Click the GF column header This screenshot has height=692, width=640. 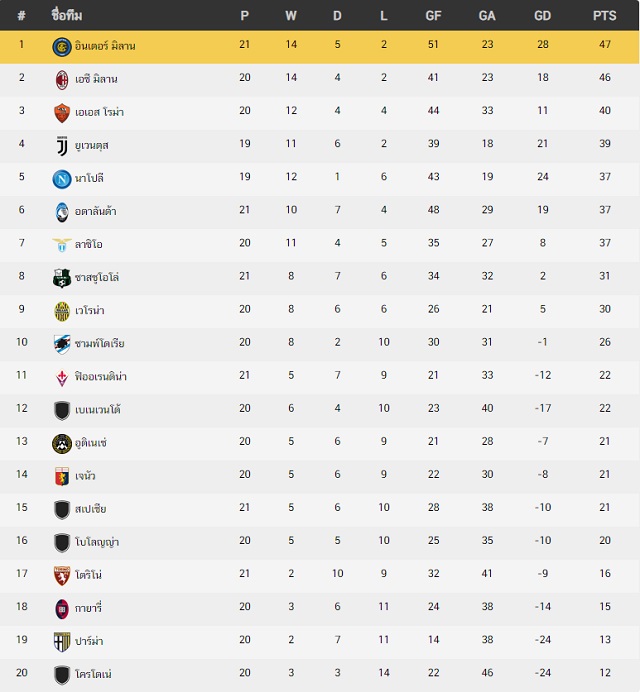[433, 16]
